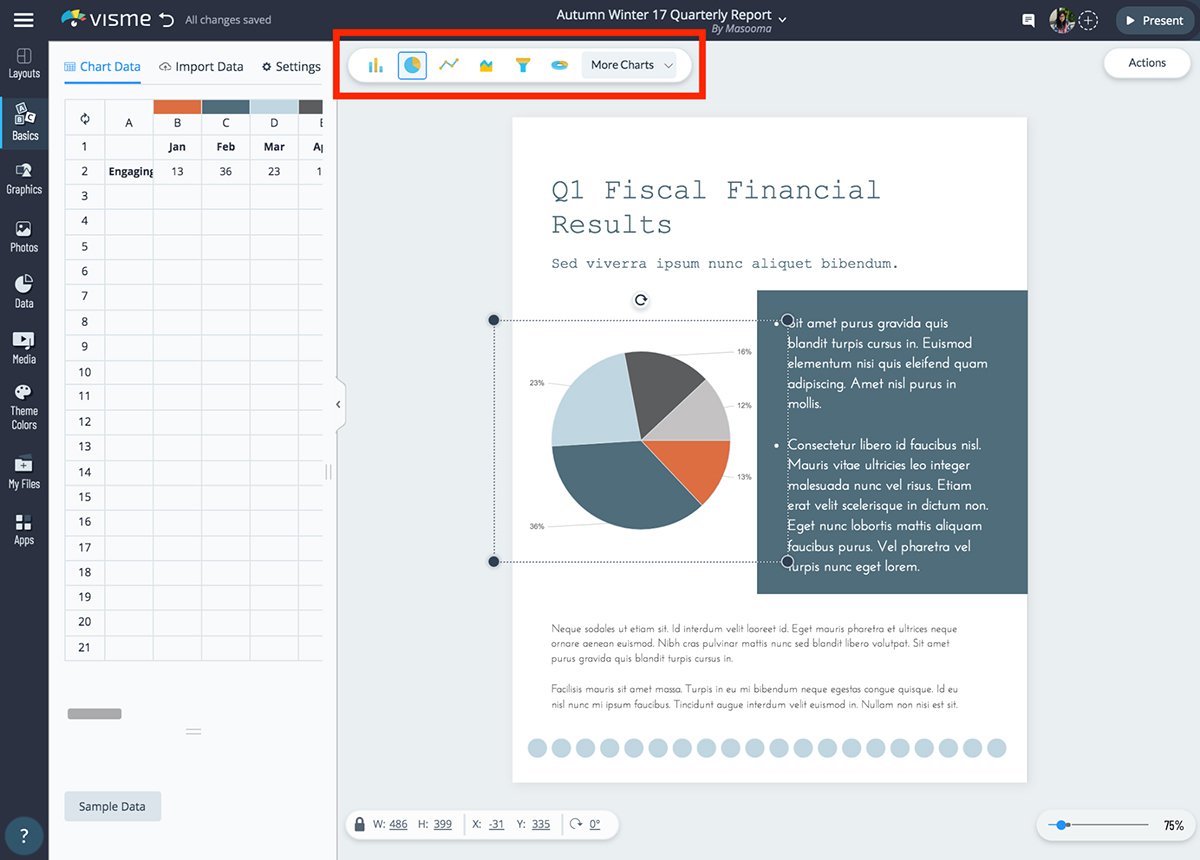Toggle the lock aspect ratio icon
1200x860 pixels.
click(x=359, y=825)
